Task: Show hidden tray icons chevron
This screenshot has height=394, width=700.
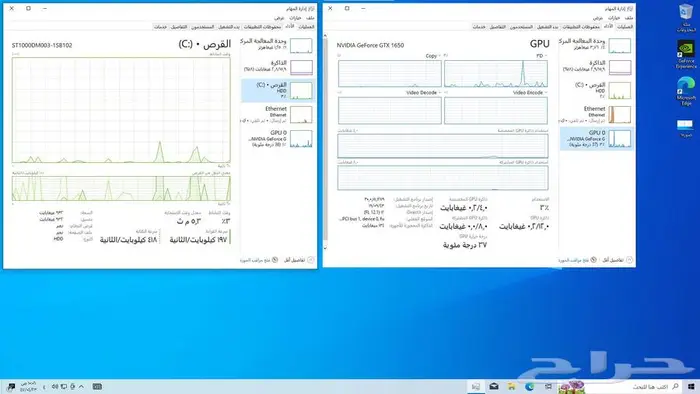Action: click(x=82, y=386)
